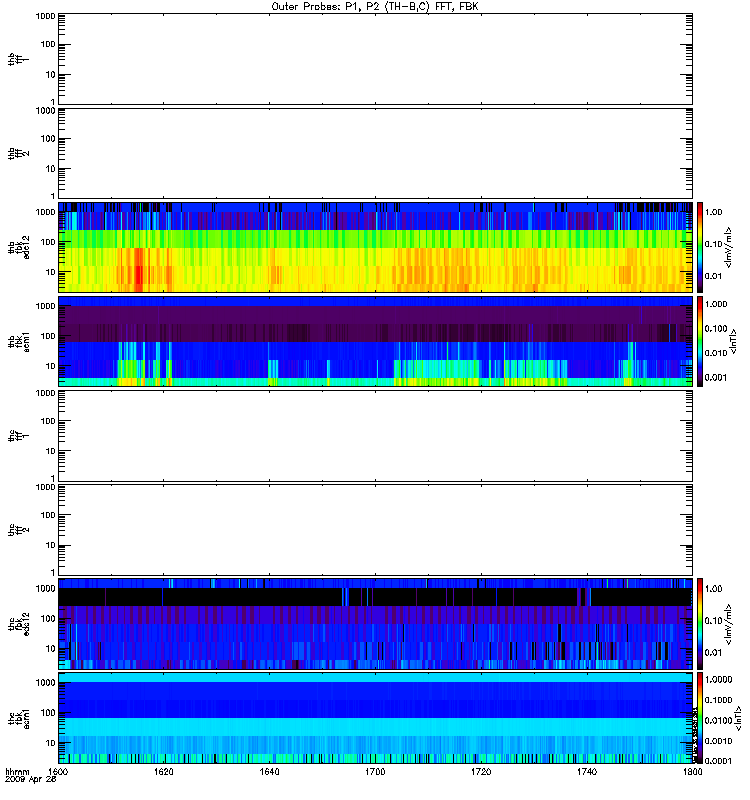750x800 pixels.
Task: Click the 'thc fff 2' panel label
Action: (x=18, y=530)
